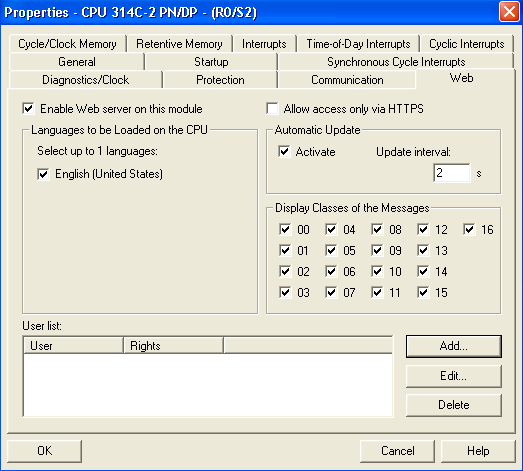The height and width of the screenshot is (471, 523).
Task: Select the Interrupts tab
Action: click(264, 44)
